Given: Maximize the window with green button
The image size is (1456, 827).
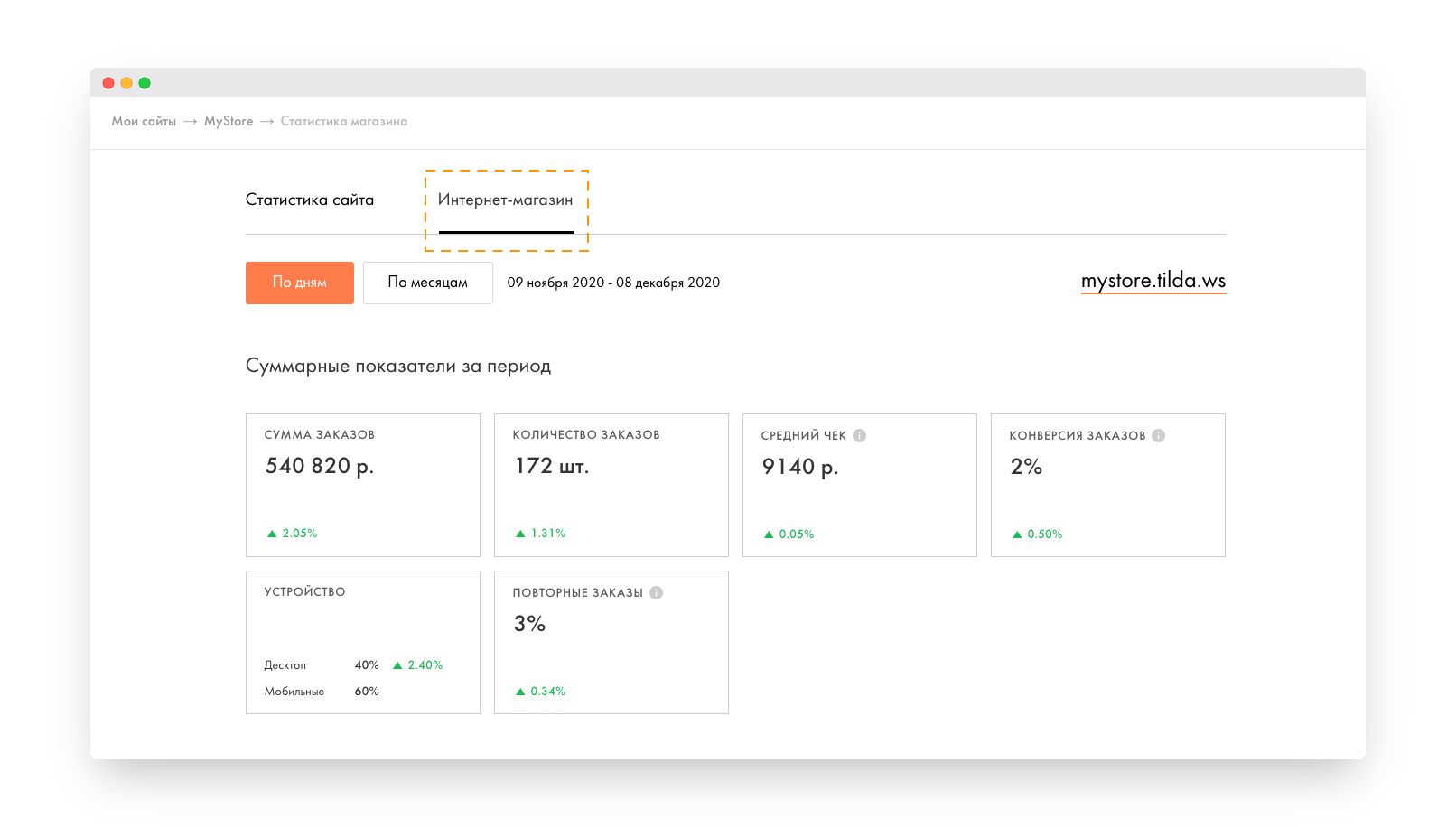Looking at the screenshot, I should pyautogui.click(x=145, y=83).
